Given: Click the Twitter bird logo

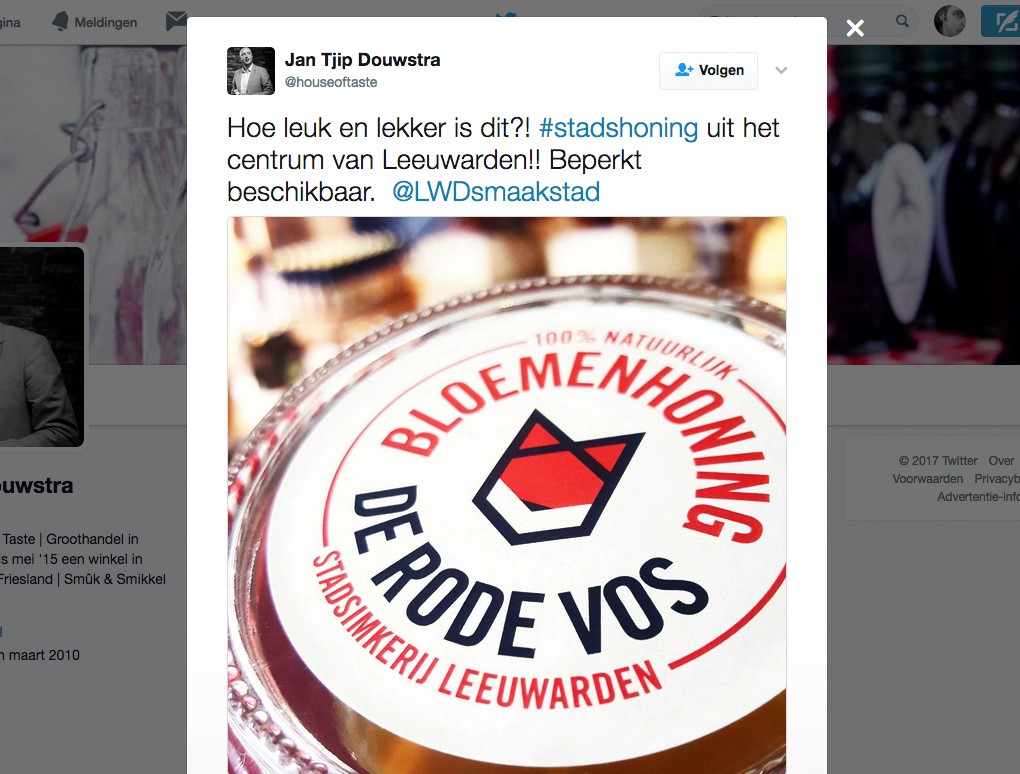Looking at the screenshot, I should point(506,14).
